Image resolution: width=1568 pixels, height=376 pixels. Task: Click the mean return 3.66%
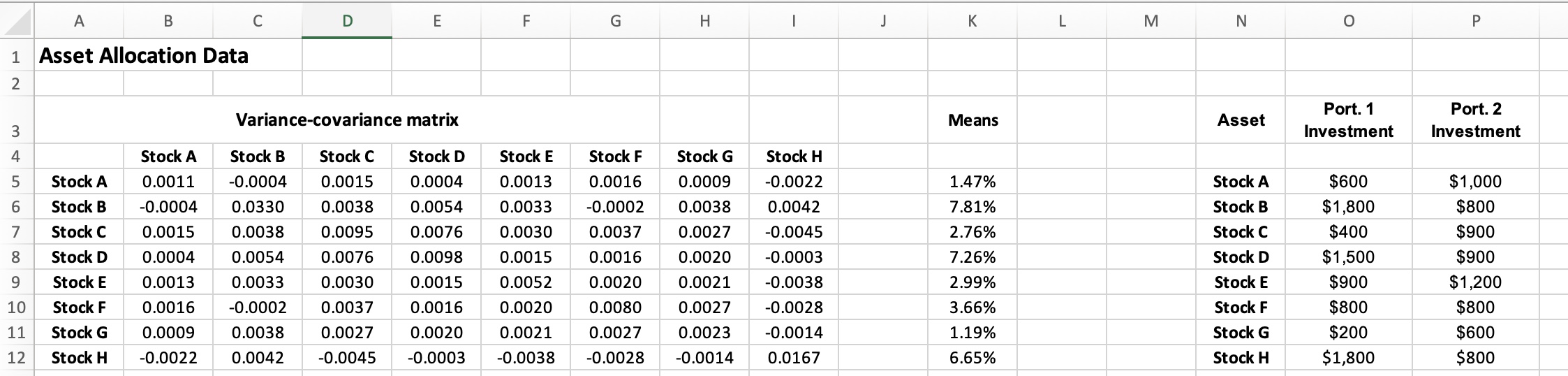pos(972,308)
